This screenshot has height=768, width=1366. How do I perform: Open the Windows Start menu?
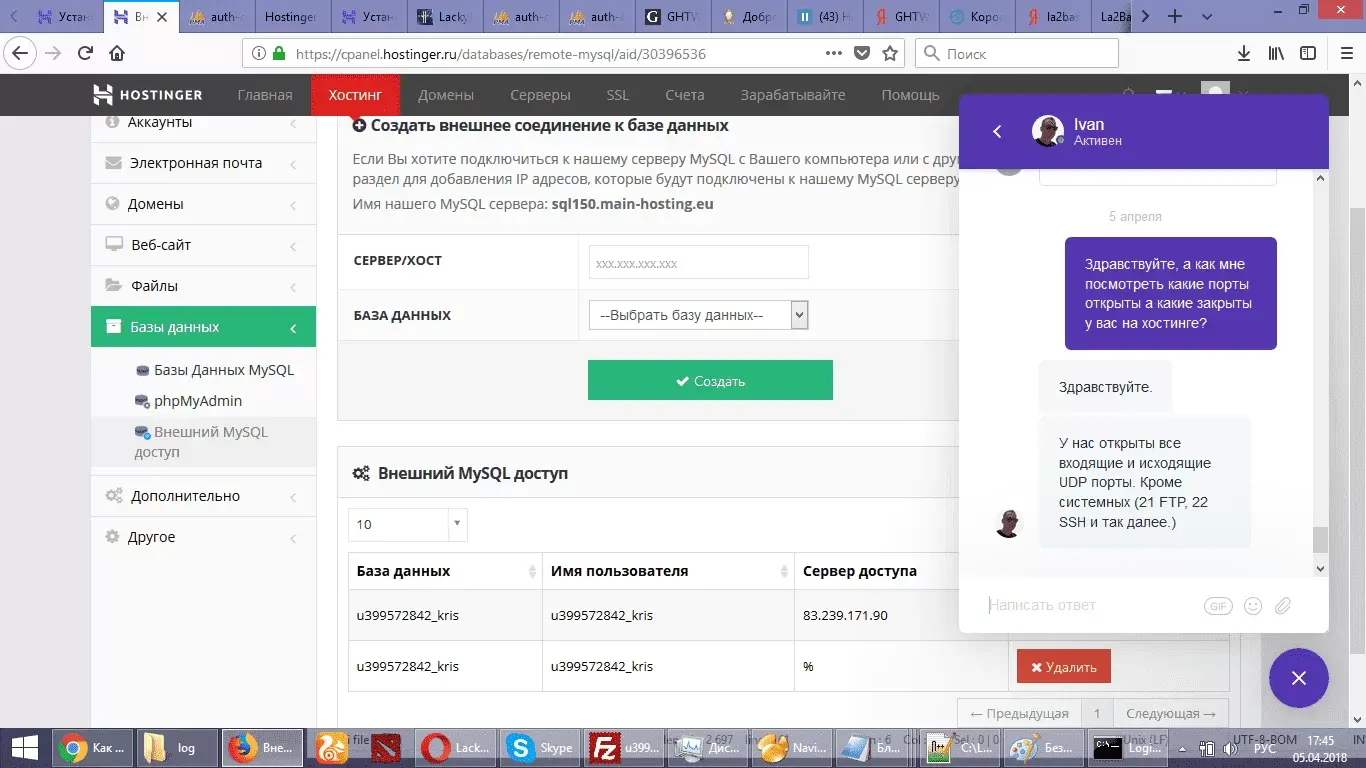24,747
